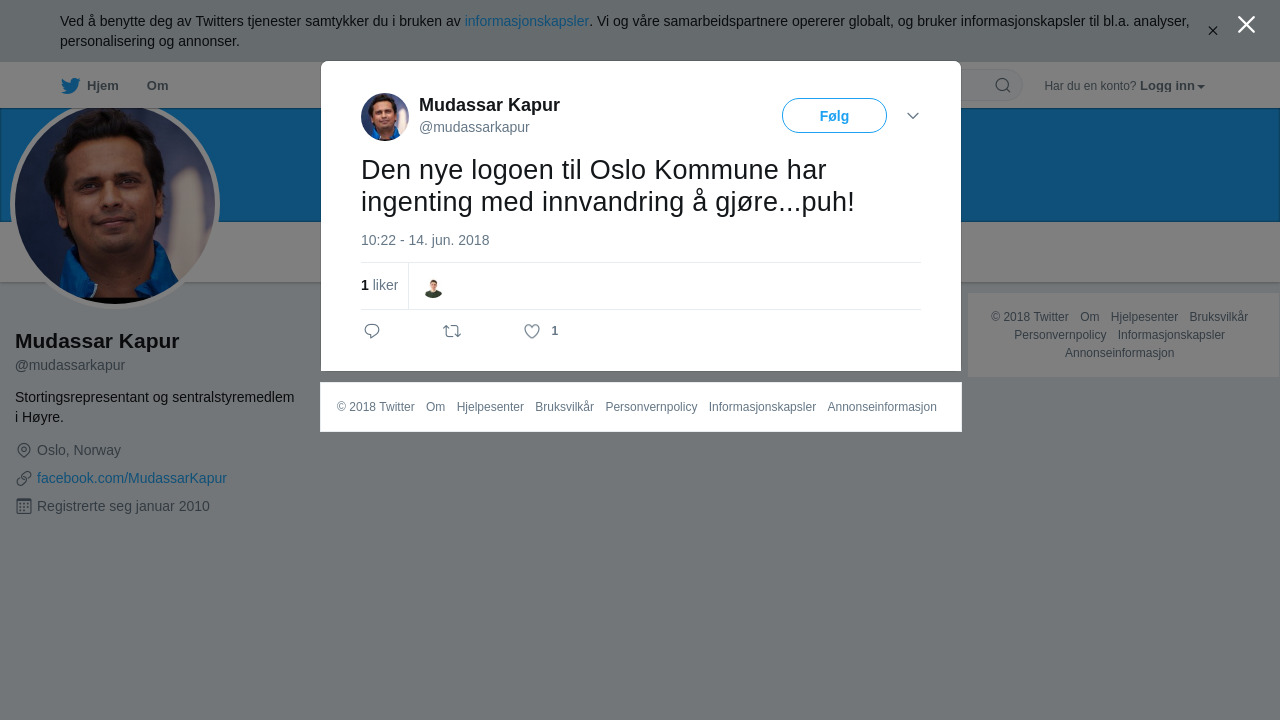The image size is (1280, 720).
Task: Click the reply speech bubble icon
Action: (x=372, y=331)
